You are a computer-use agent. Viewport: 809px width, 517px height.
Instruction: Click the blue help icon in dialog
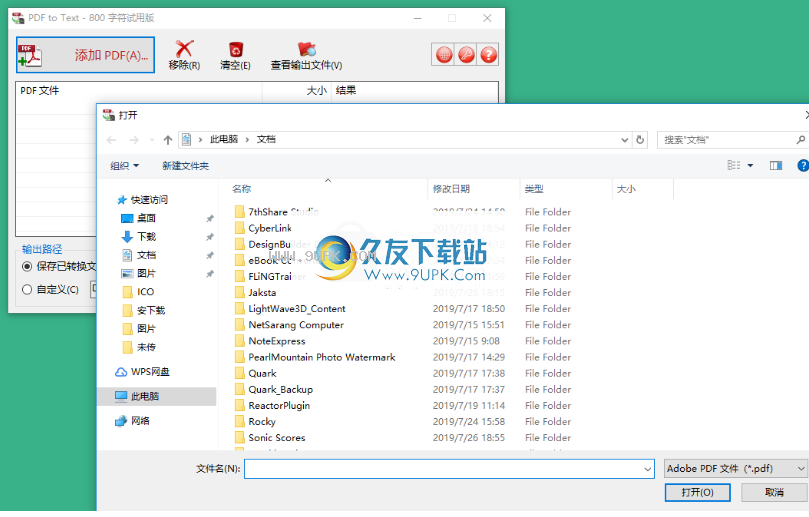803,165
